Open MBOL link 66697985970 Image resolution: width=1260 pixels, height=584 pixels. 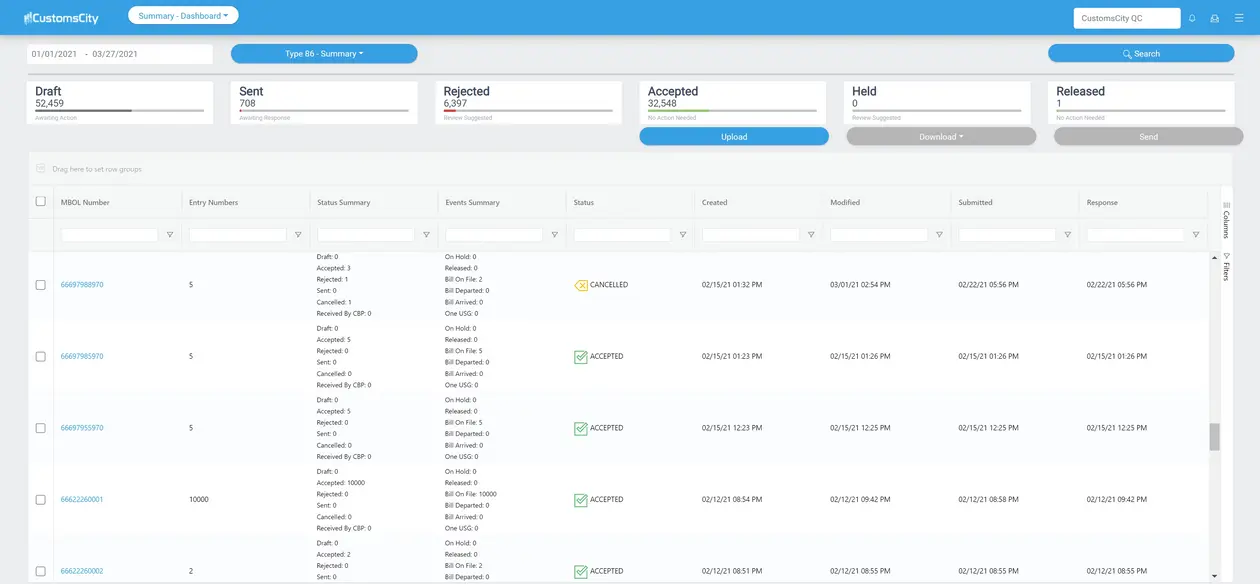click(x=82, y=356)
